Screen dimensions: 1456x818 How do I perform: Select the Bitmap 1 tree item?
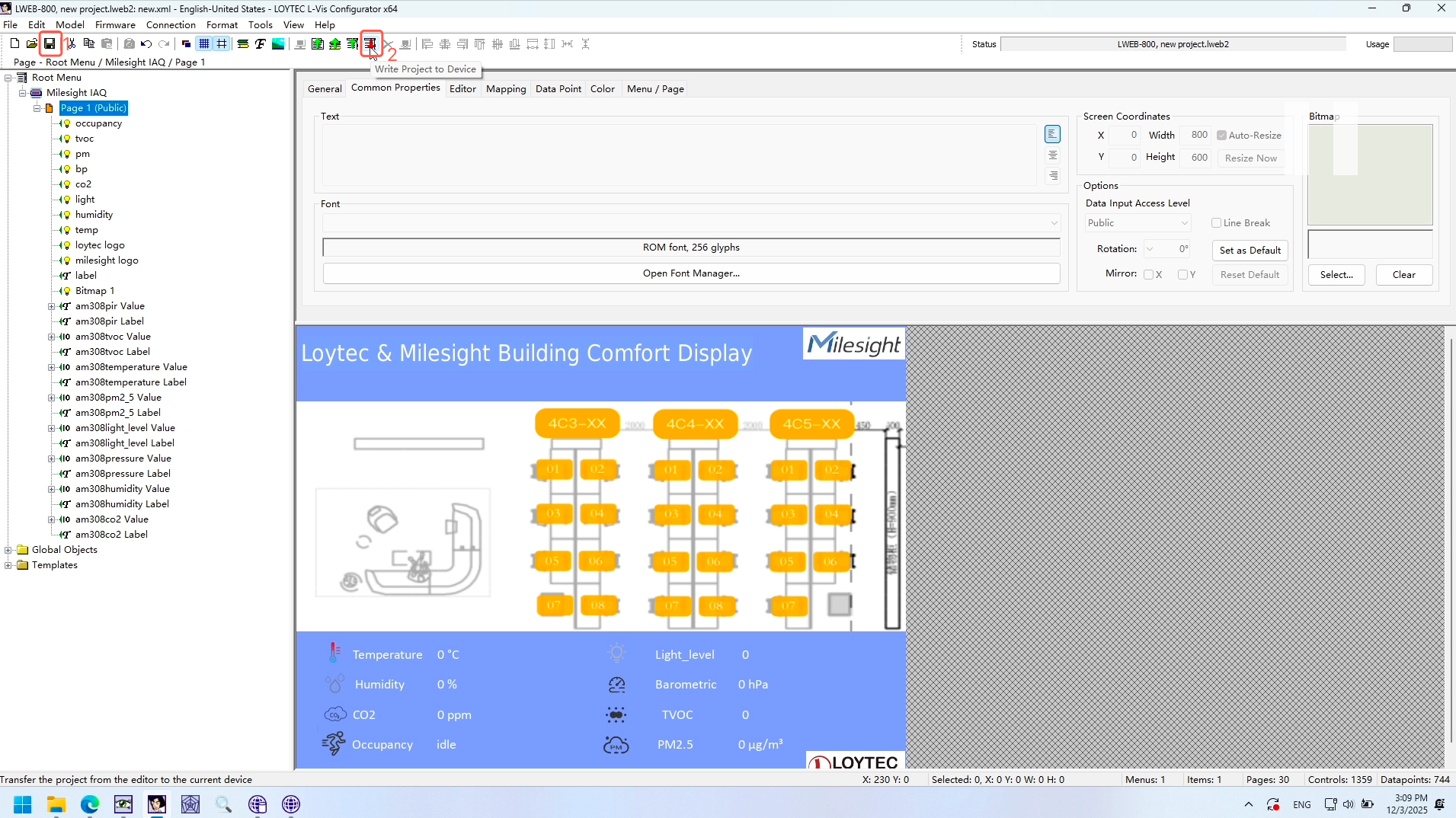pos(94,291)
